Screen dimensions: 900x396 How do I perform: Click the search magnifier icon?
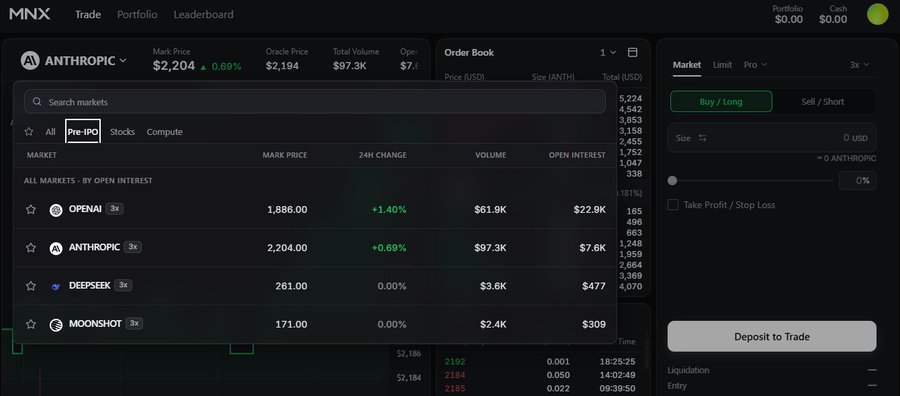(37, 102)
